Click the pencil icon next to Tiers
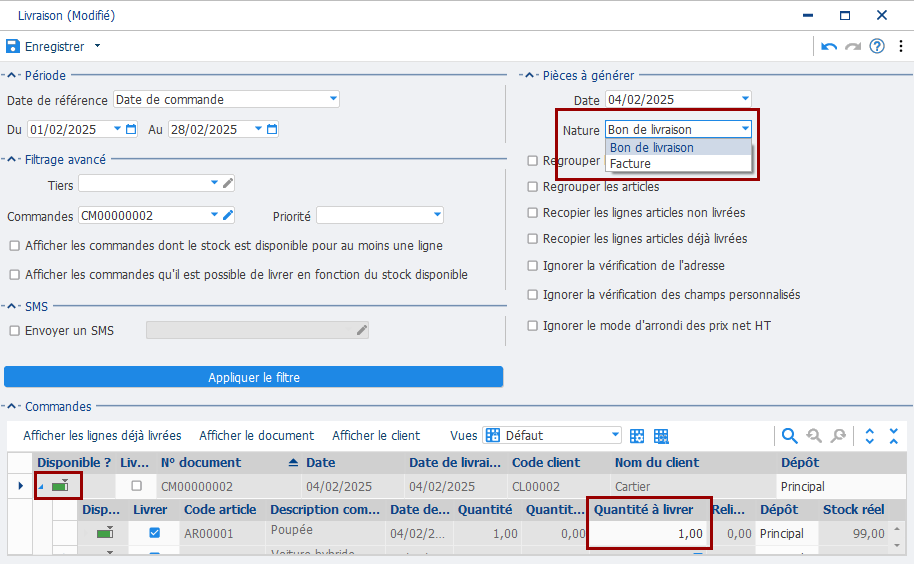Image resolution: width=914 pixels, height=564 pixels. (228, 183)
